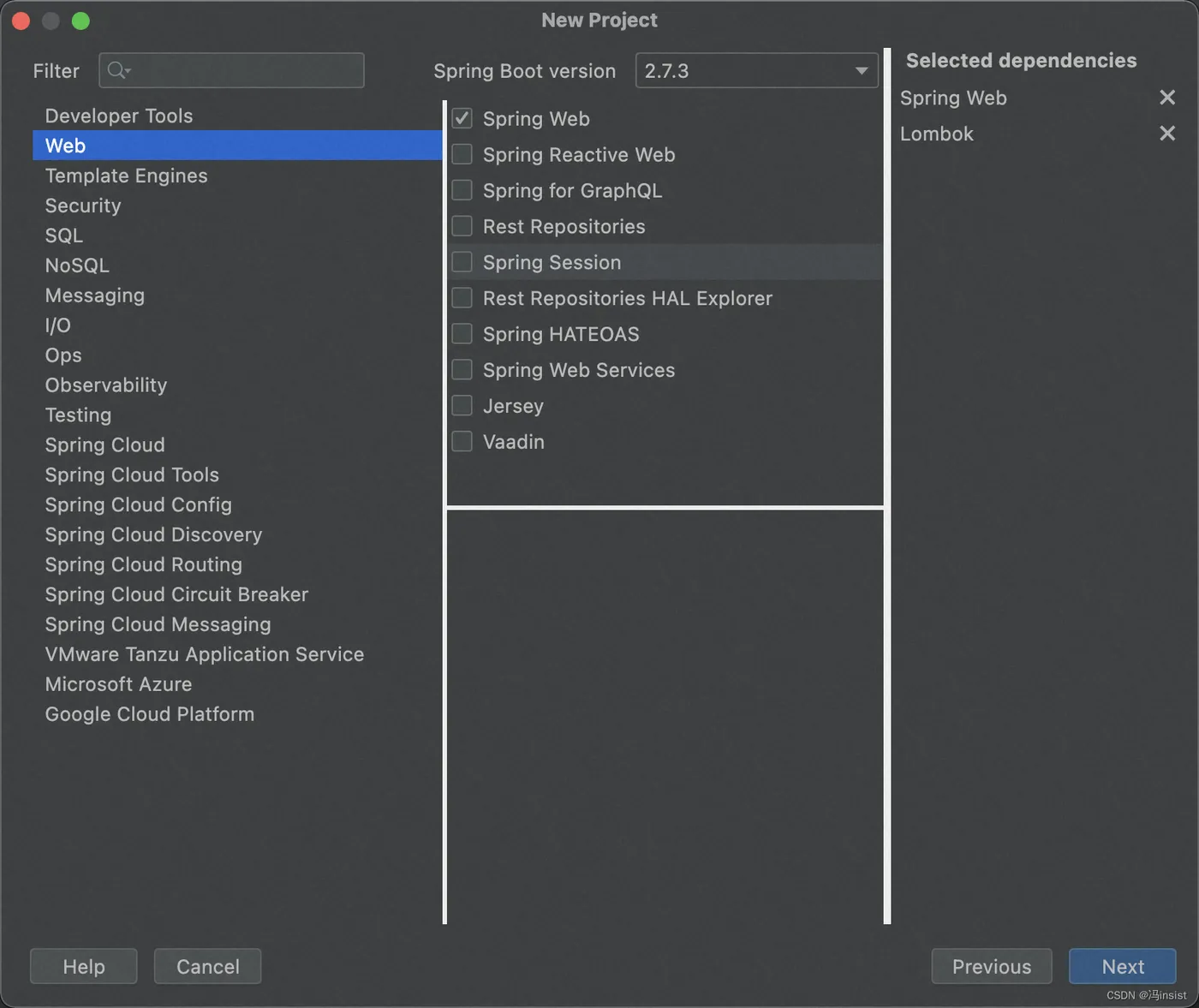The image size is (1199, 1008).
Task: Enable the Spring Reactive Web checkbox
Action: (462, 154)
